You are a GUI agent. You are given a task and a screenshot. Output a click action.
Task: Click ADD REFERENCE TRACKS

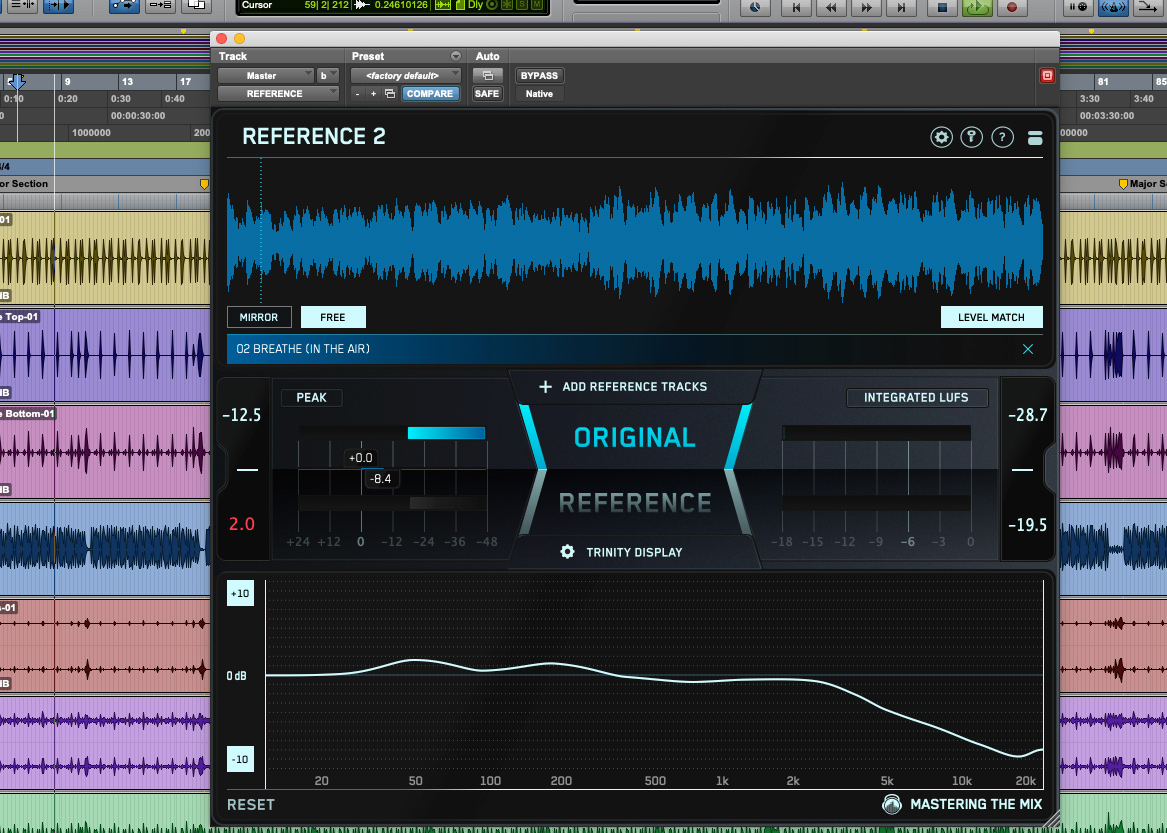(634, 387)
